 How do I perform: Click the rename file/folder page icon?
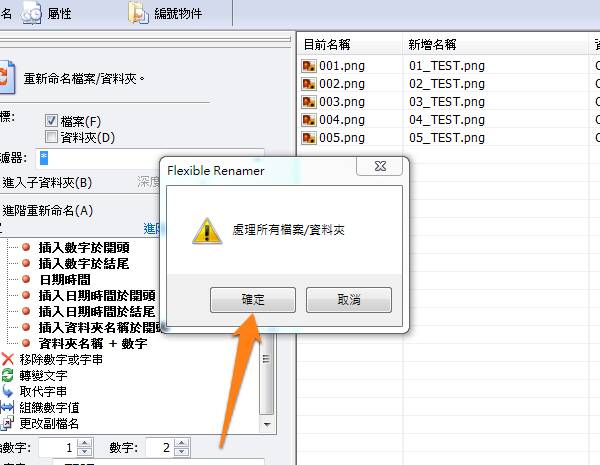(x=7, y=77)
